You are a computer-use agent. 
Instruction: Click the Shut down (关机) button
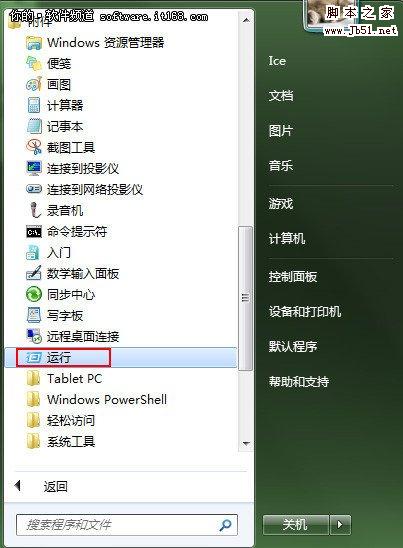point(296,524)
